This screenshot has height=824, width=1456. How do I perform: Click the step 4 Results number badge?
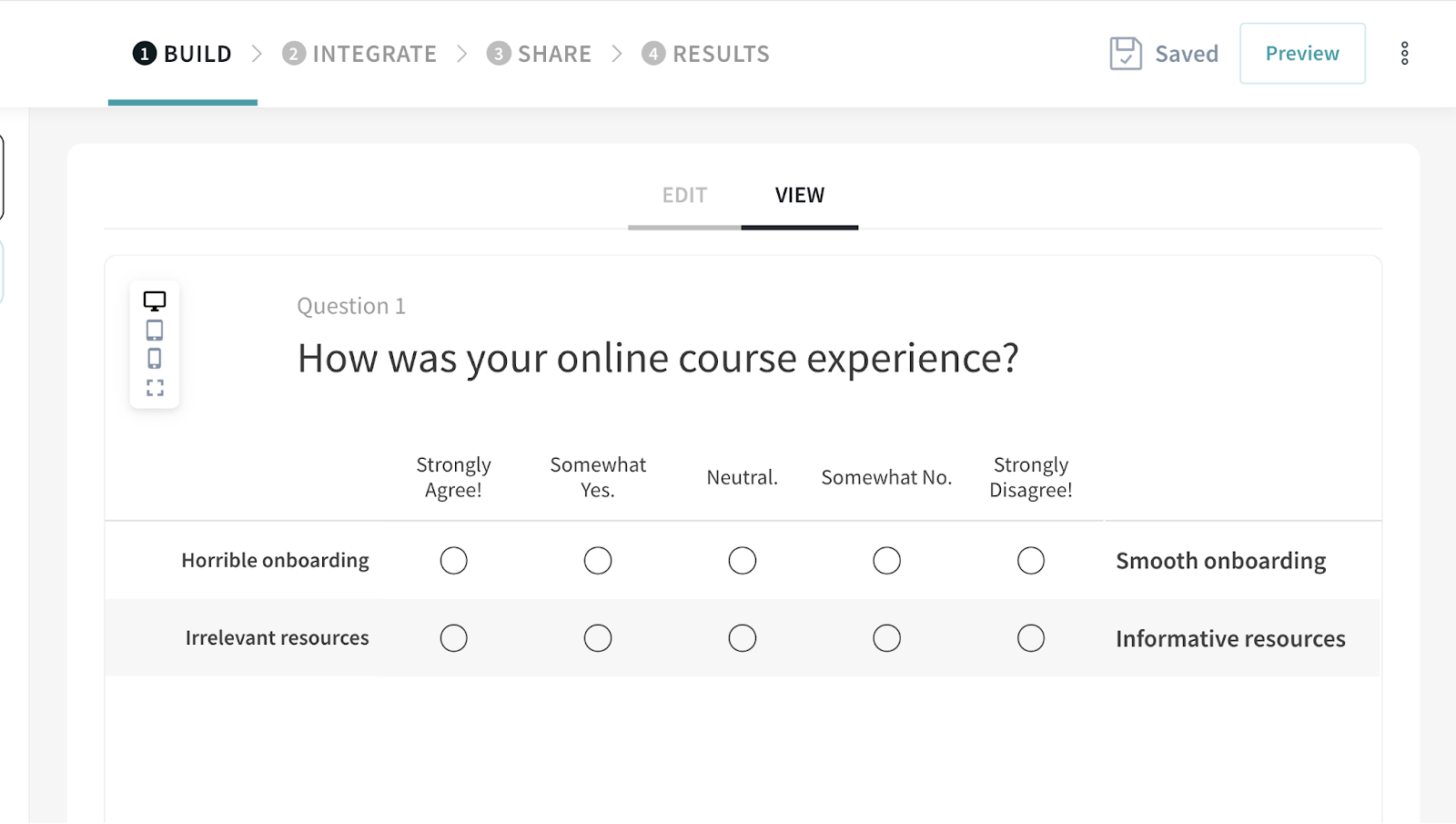click(x=652, y=54)
